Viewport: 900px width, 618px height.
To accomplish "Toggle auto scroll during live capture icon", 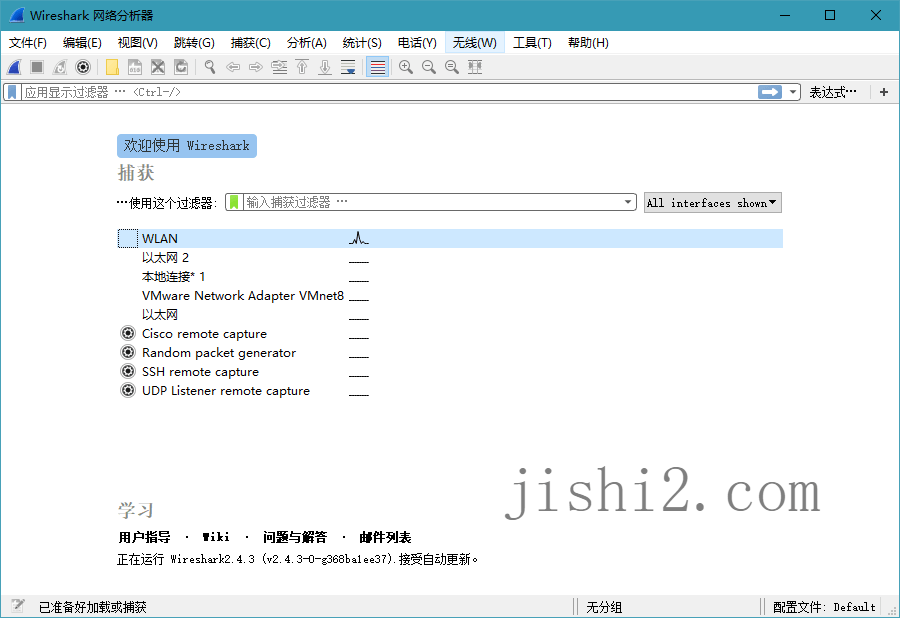I will tap(348, 67).
